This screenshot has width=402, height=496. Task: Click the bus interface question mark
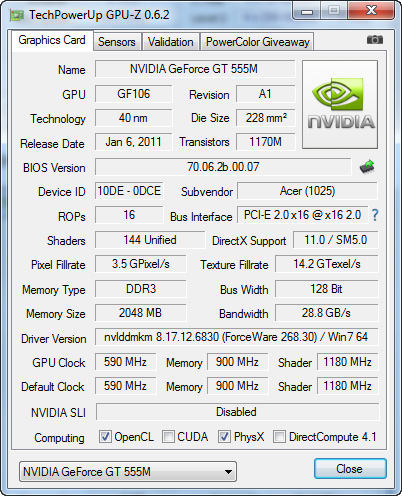[x=375, y=215]
